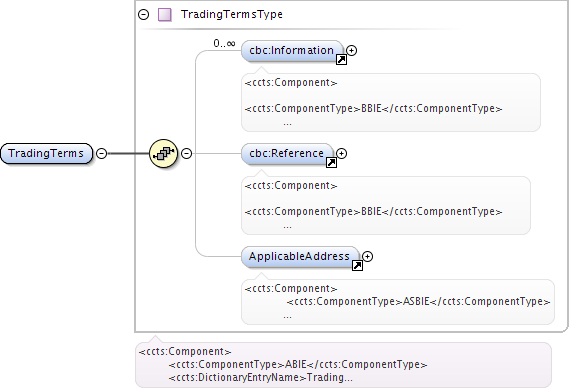The width and height of the screenshot is (570, 391).
Task: Click the TradingTermsType complex type square icon
Action: (165, 15)
